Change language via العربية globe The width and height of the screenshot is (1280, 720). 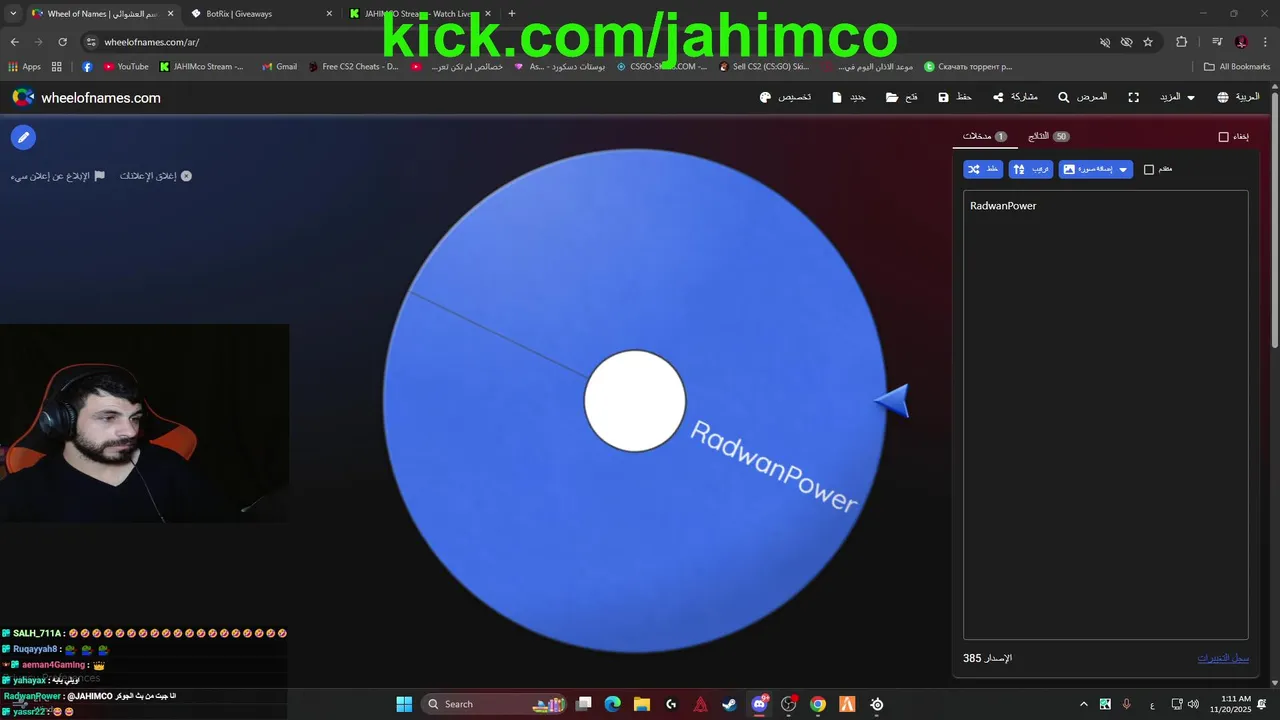click(1238, 97)
